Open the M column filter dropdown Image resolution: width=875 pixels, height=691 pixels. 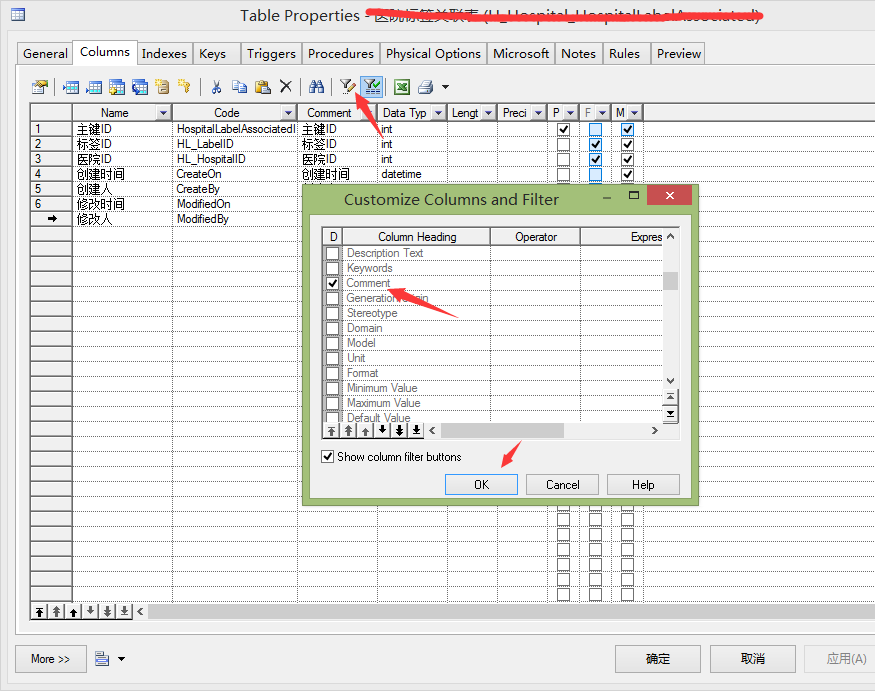(x=634, y=113)
